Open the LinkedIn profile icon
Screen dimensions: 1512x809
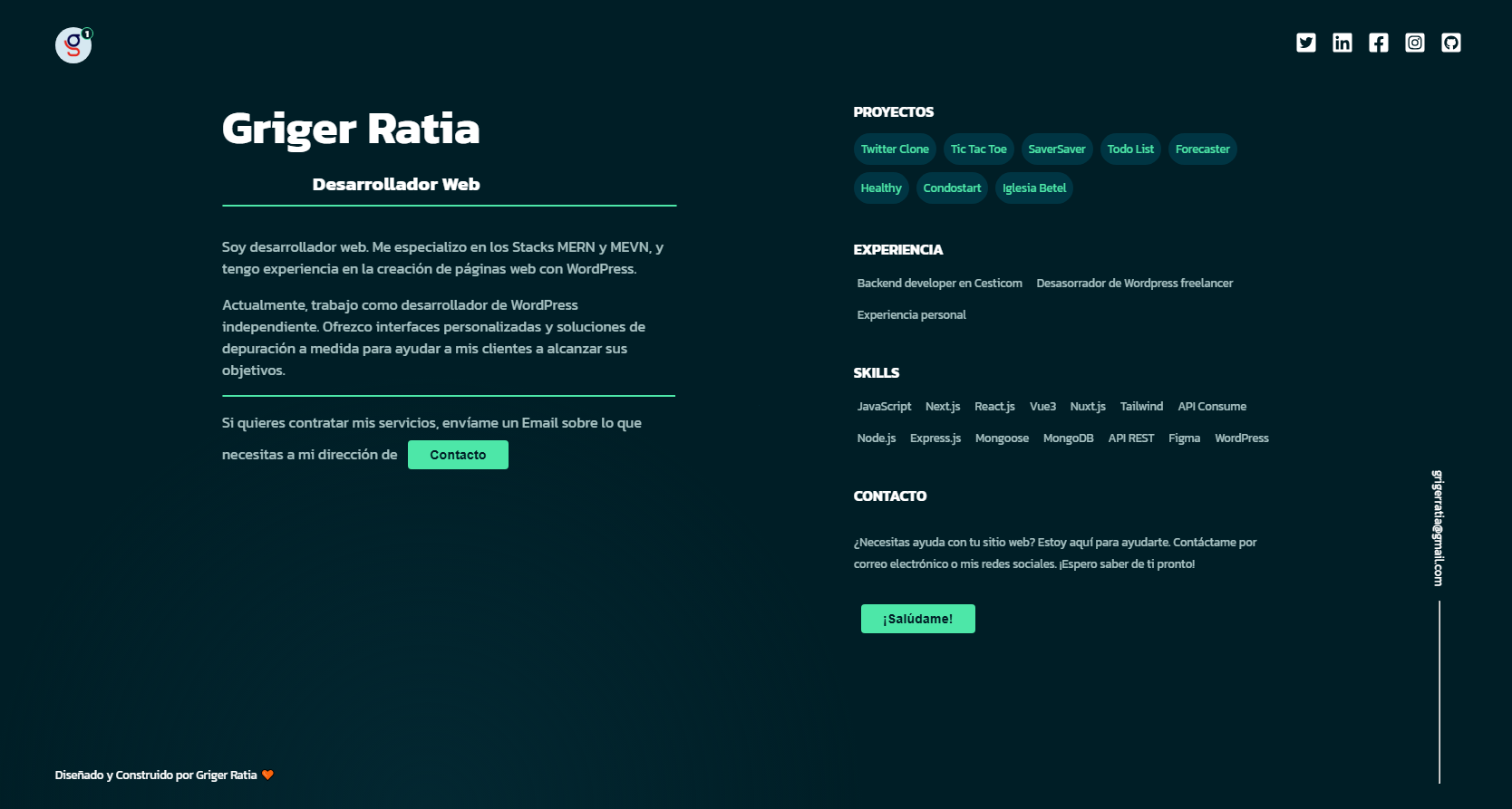1342,43
